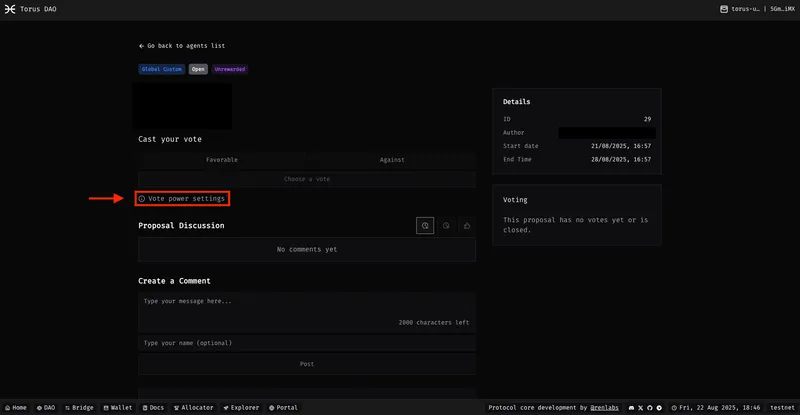The image size is (800, 415).
Task: Navigate to Explorer in bottom bar
Action: 242,408
